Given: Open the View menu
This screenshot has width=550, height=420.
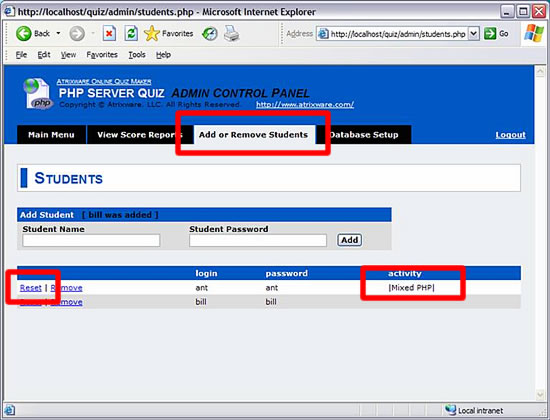Looking at the screenshot, I should (x=68, y=55).
